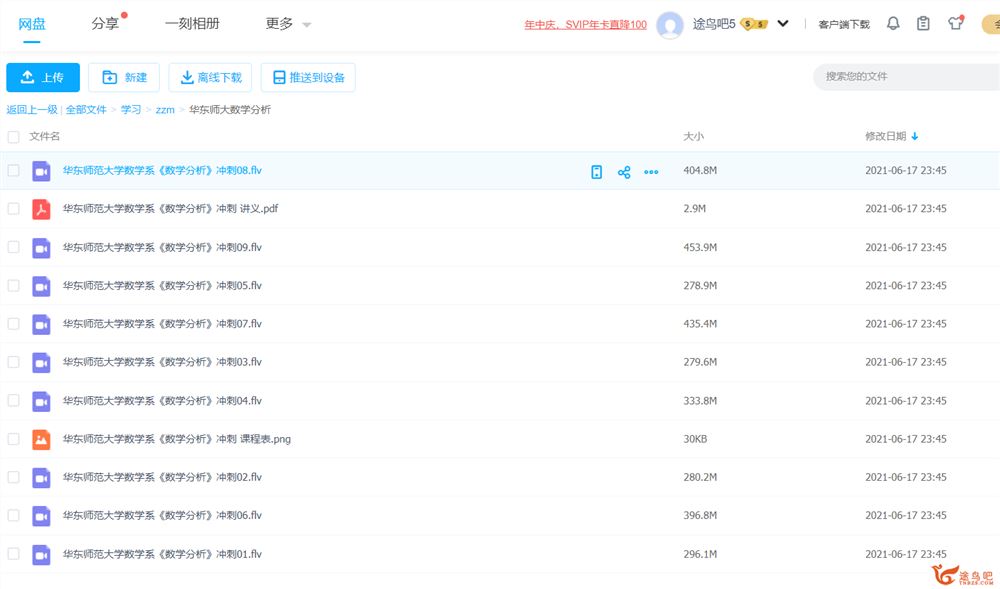Check the box for 冲刺03.flv
Screen dimensions: 1000x589
13,361
